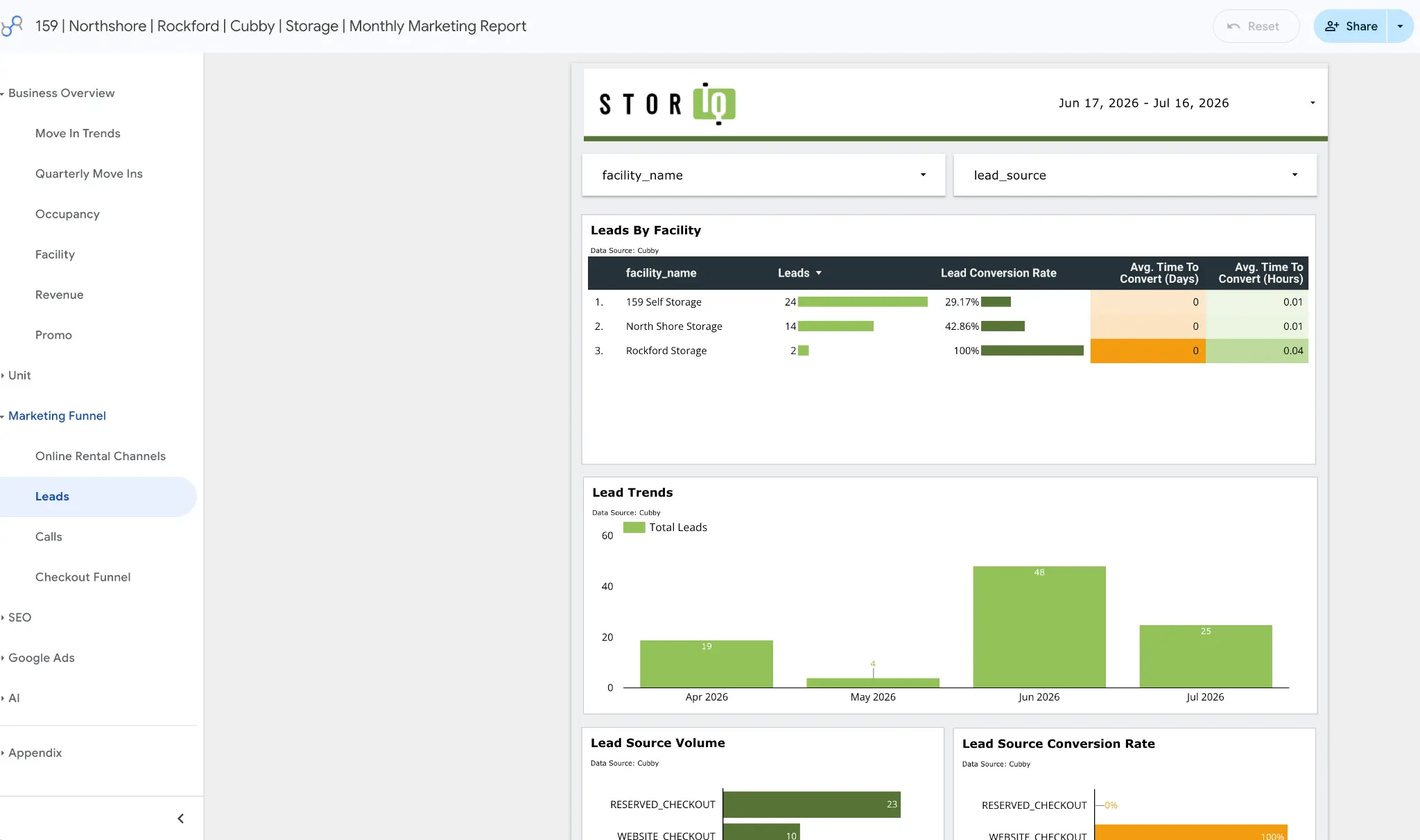1420x840 pixels.
Task: Click the Lead Source Conversion Rate title
Action: (1058, 744)
